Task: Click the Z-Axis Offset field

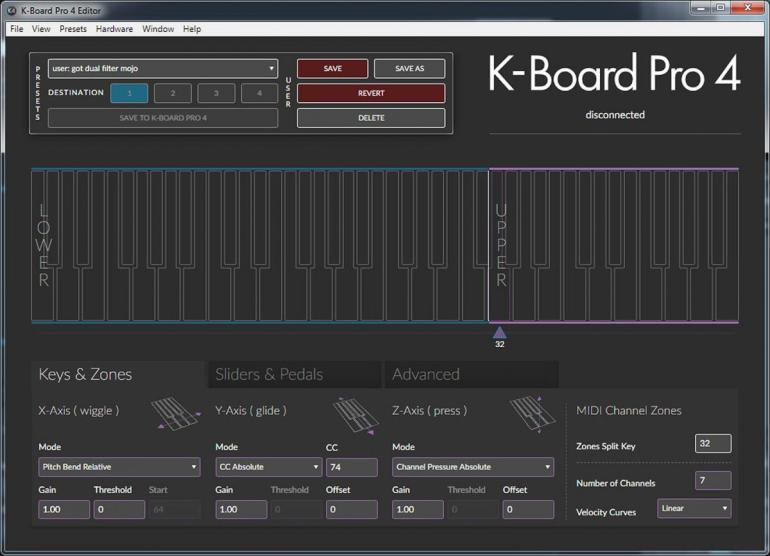Action: click(x=528, y=509)
